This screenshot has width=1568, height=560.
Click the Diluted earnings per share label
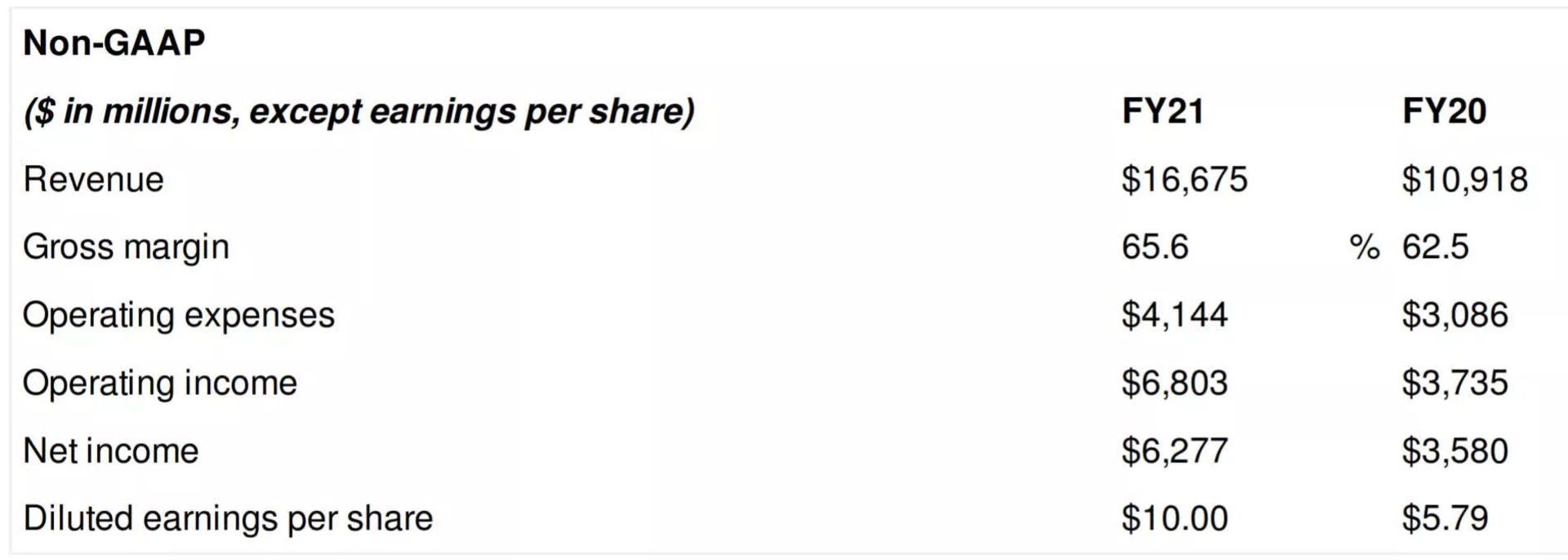[x=227, y=518]
